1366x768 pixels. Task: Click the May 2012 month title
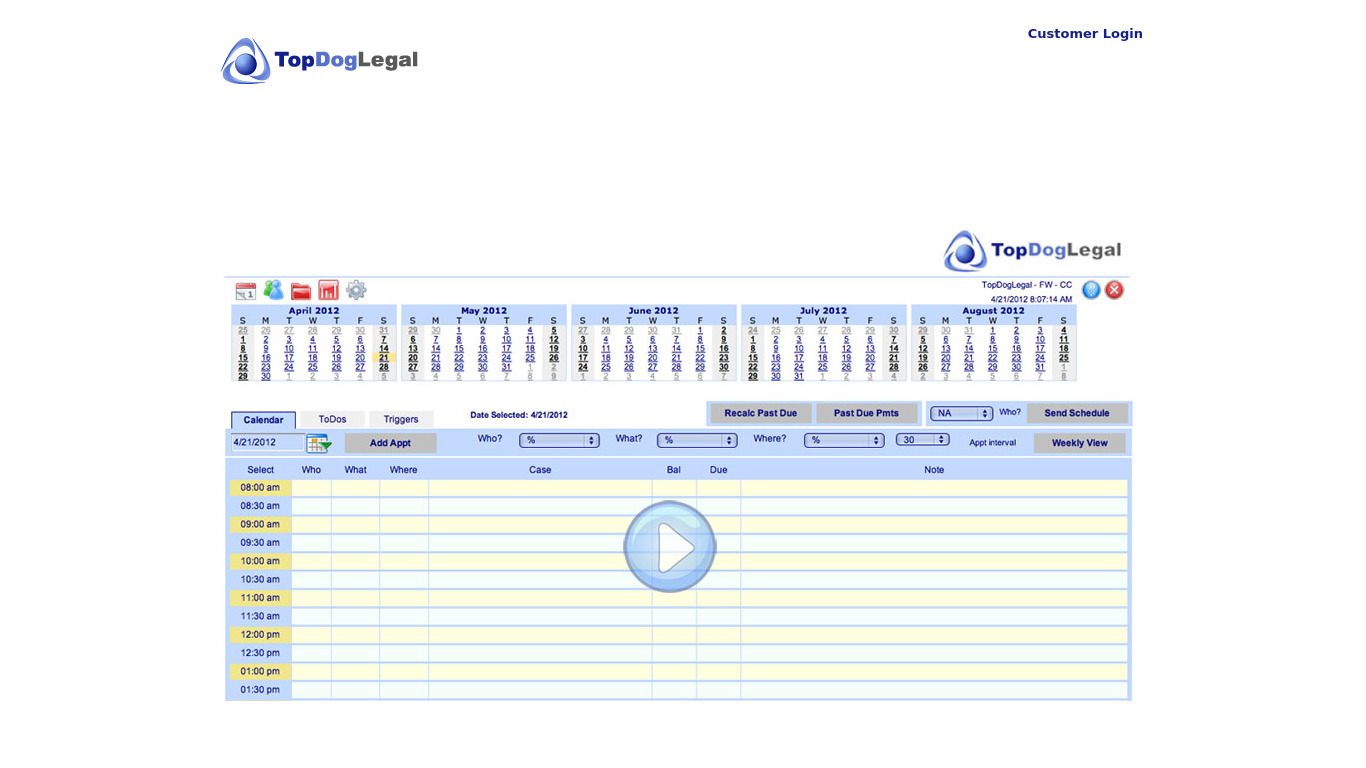[x=484, y=311]
